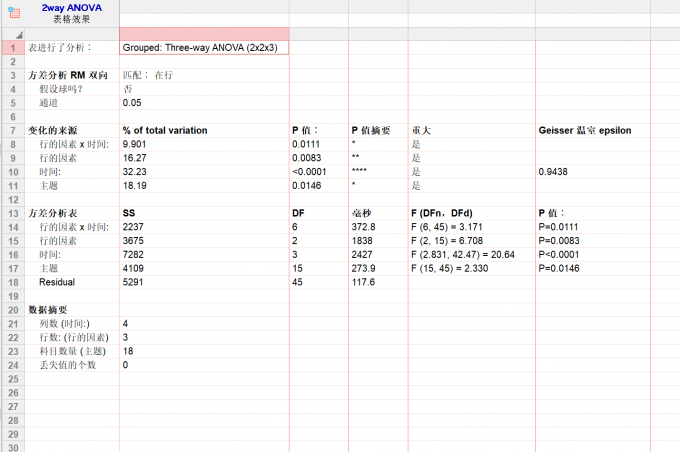Select the P value <0.0001 in row 10
The height and width of the screenshot is (452, 680).
tap(309, 172)
